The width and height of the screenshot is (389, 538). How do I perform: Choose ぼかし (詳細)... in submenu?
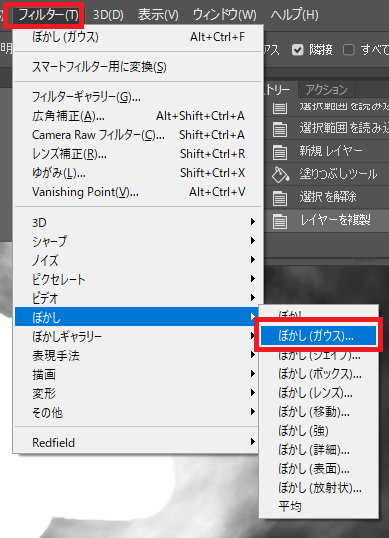(319, 449)
